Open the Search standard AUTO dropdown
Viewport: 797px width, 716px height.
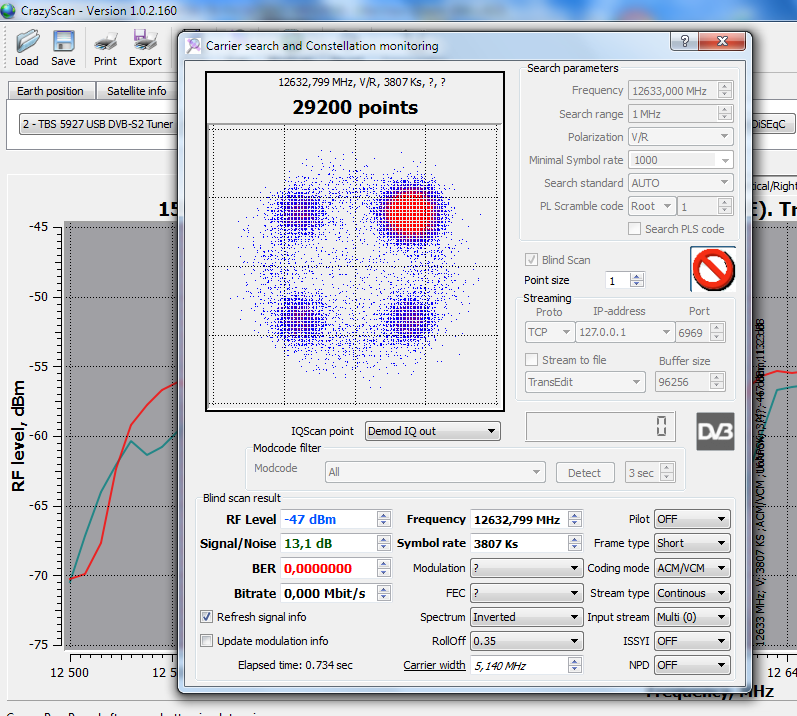pos(681,183)
